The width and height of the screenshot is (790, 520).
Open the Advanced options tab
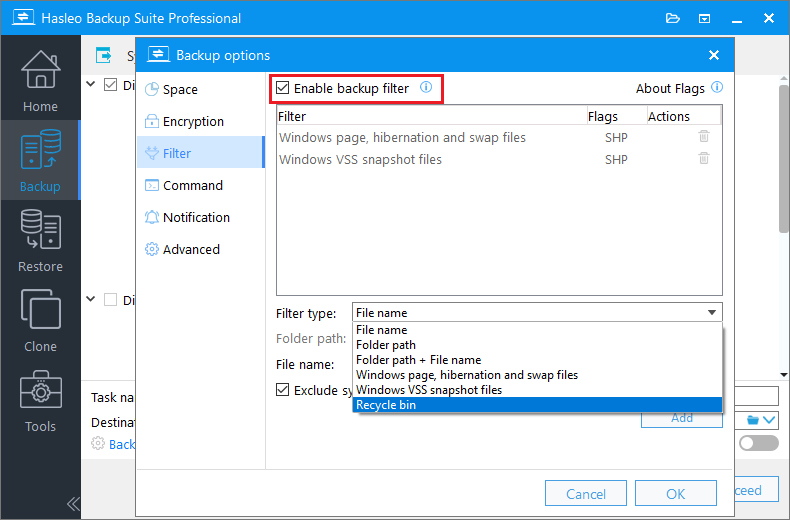click(201, 249)
